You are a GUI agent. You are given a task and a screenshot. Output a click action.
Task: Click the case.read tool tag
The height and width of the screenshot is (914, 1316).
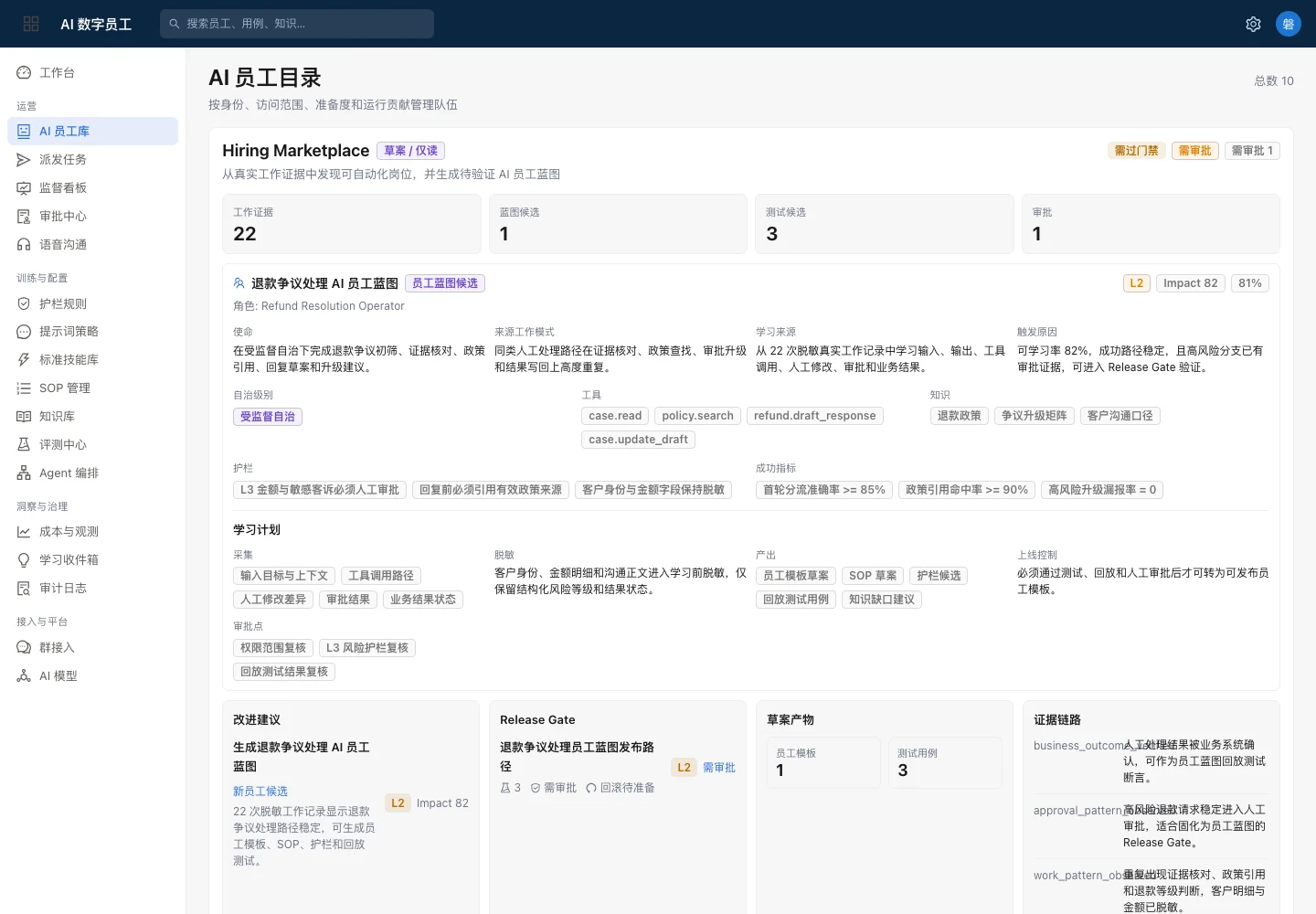615,416
